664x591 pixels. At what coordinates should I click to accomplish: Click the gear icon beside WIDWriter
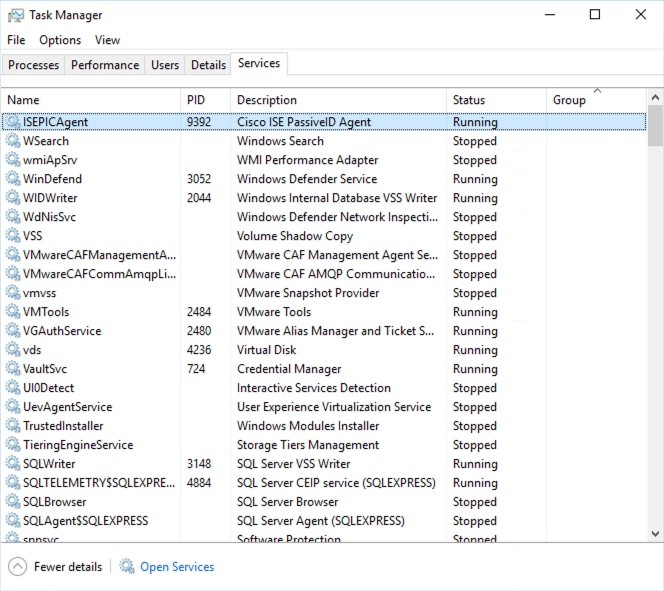click(13, 198)
